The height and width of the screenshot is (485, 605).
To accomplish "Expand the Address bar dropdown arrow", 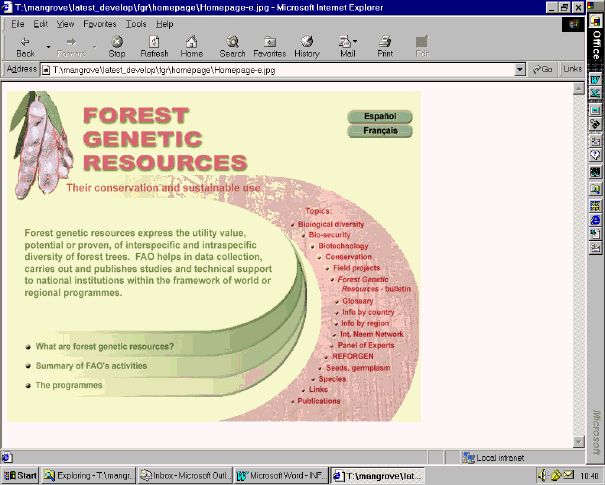I will 520,70.
